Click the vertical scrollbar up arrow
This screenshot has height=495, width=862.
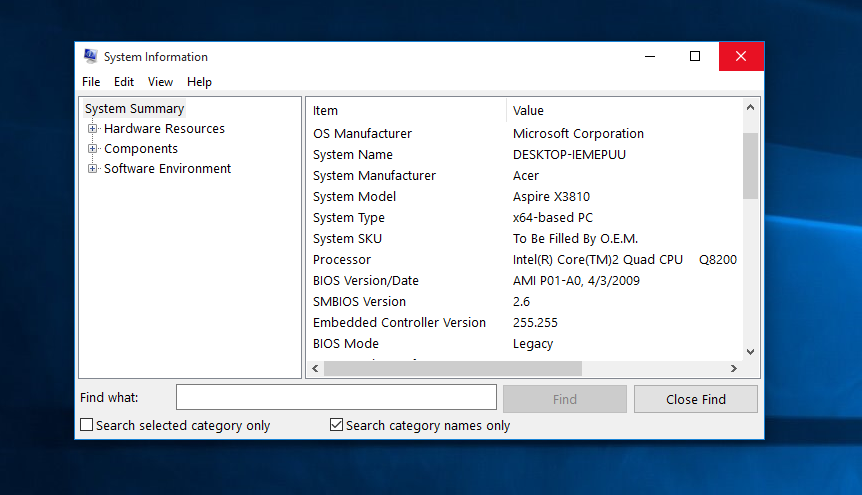coord(750,108)
